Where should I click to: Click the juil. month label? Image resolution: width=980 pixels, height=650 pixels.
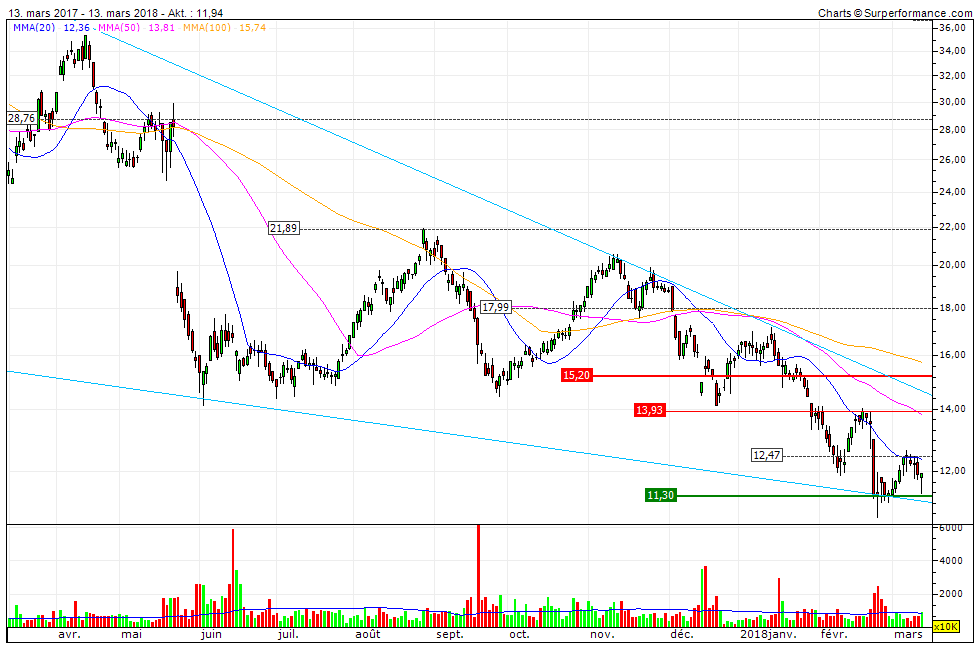(x=288, y=635)
